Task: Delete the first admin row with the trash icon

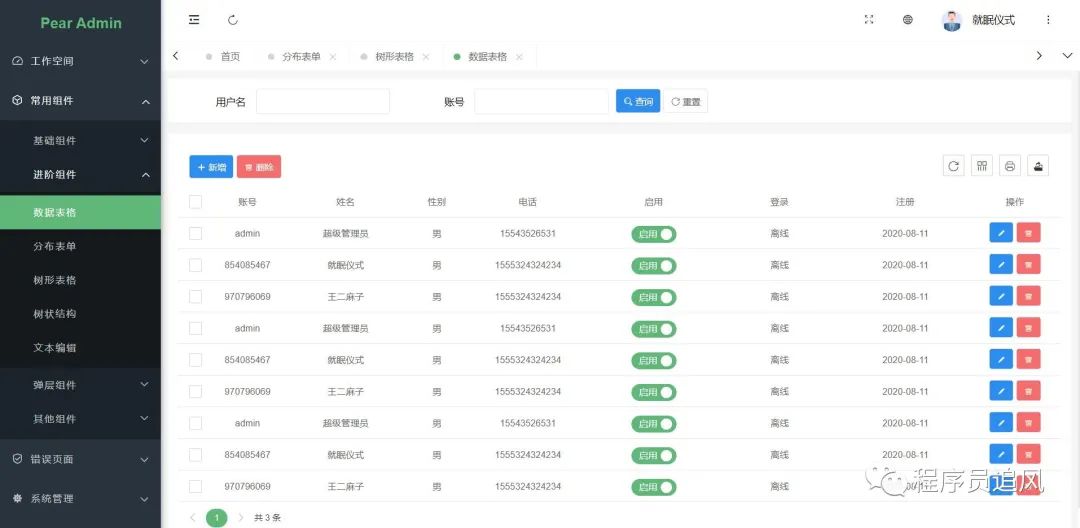Action: 1028,233
